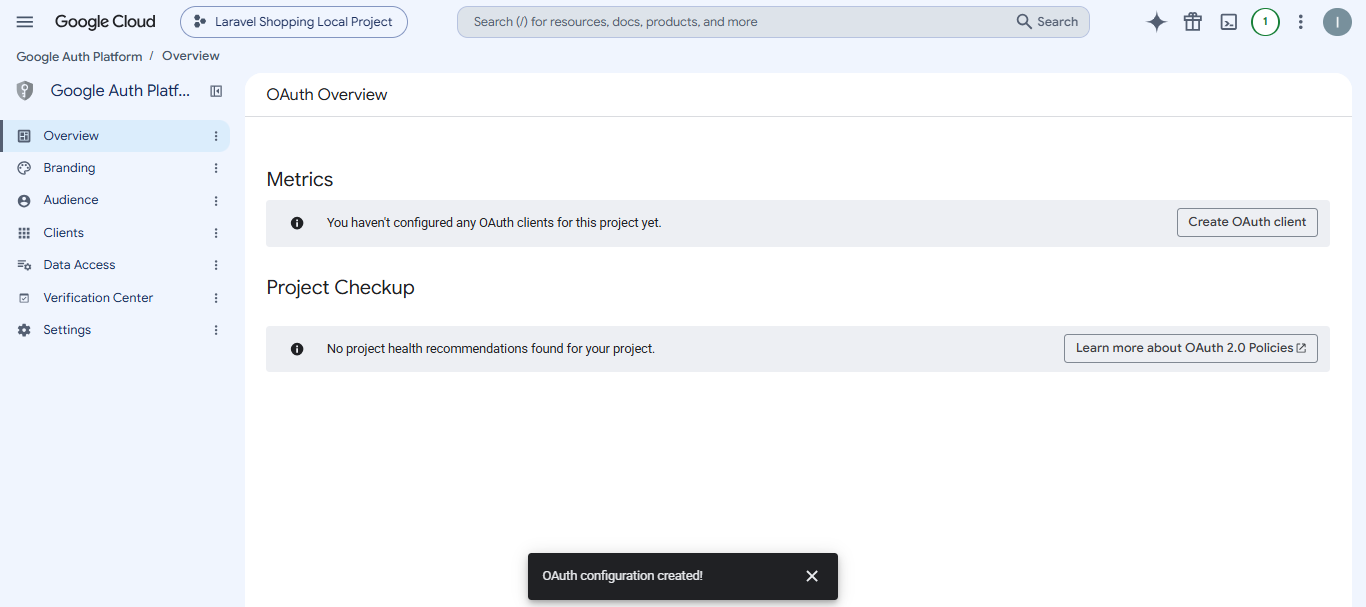Click Google Auth Platform breadcrumb link
1366x607 pixels.
[79, 57]
